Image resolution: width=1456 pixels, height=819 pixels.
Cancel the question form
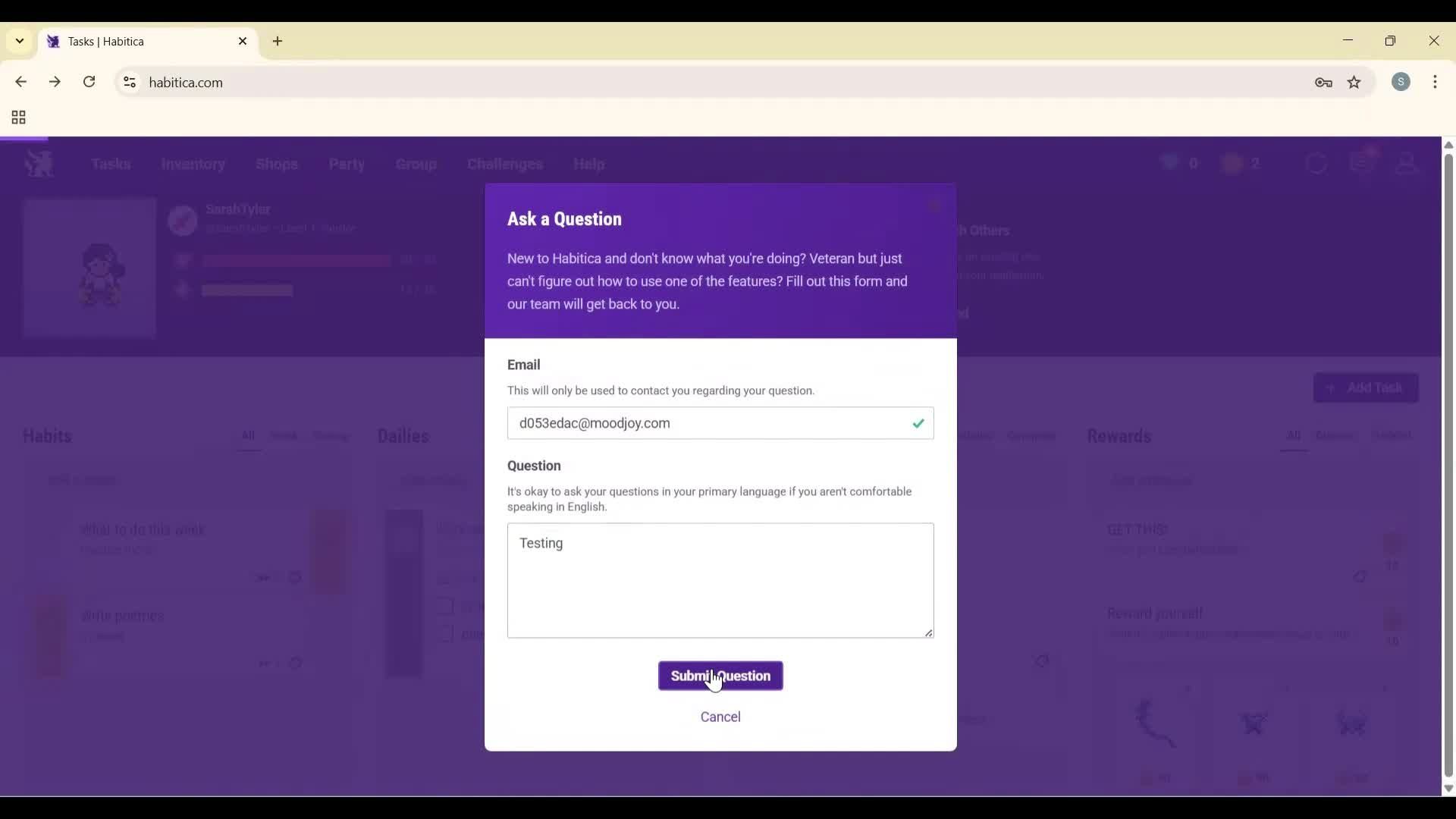(x=720, y=716)
